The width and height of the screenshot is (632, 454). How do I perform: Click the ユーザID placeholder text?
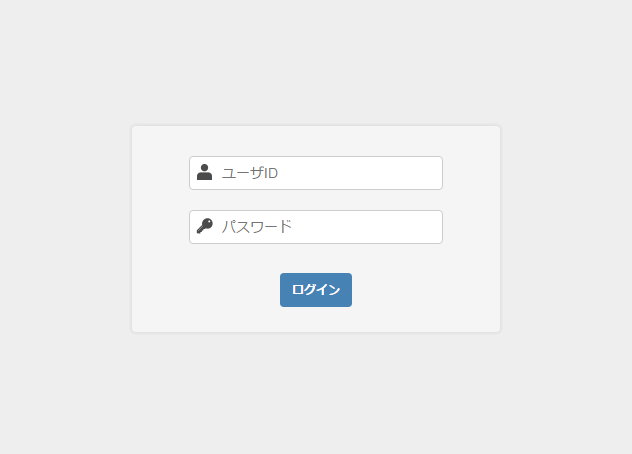(x=250, y=173)
